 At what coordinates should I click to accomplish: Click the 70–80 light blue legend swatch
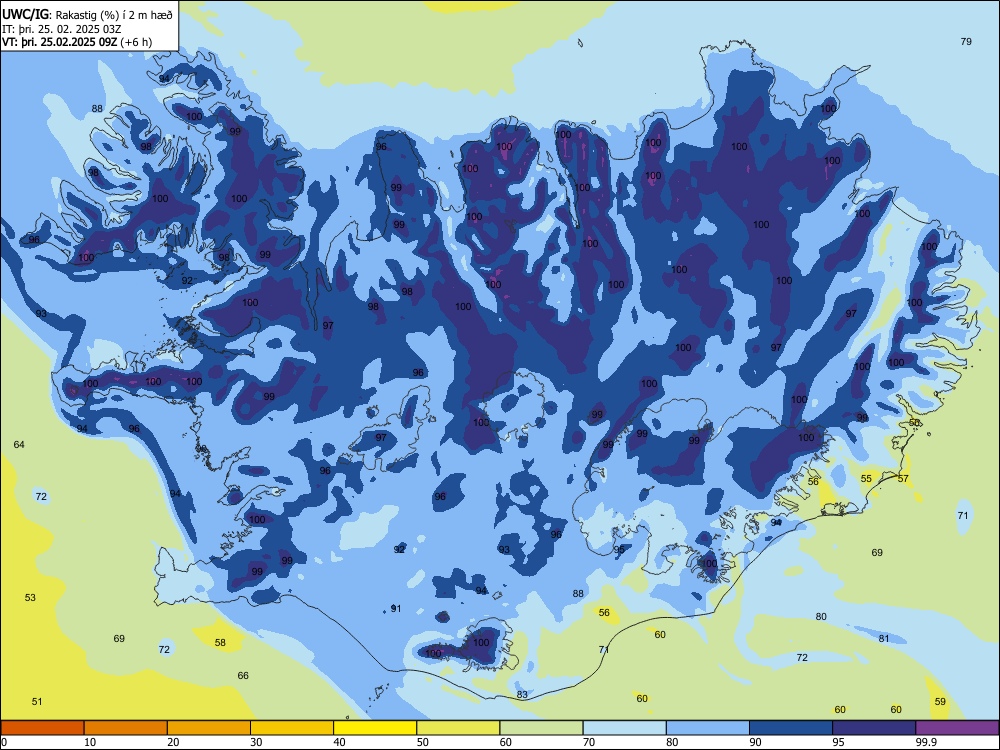(624, 728)
